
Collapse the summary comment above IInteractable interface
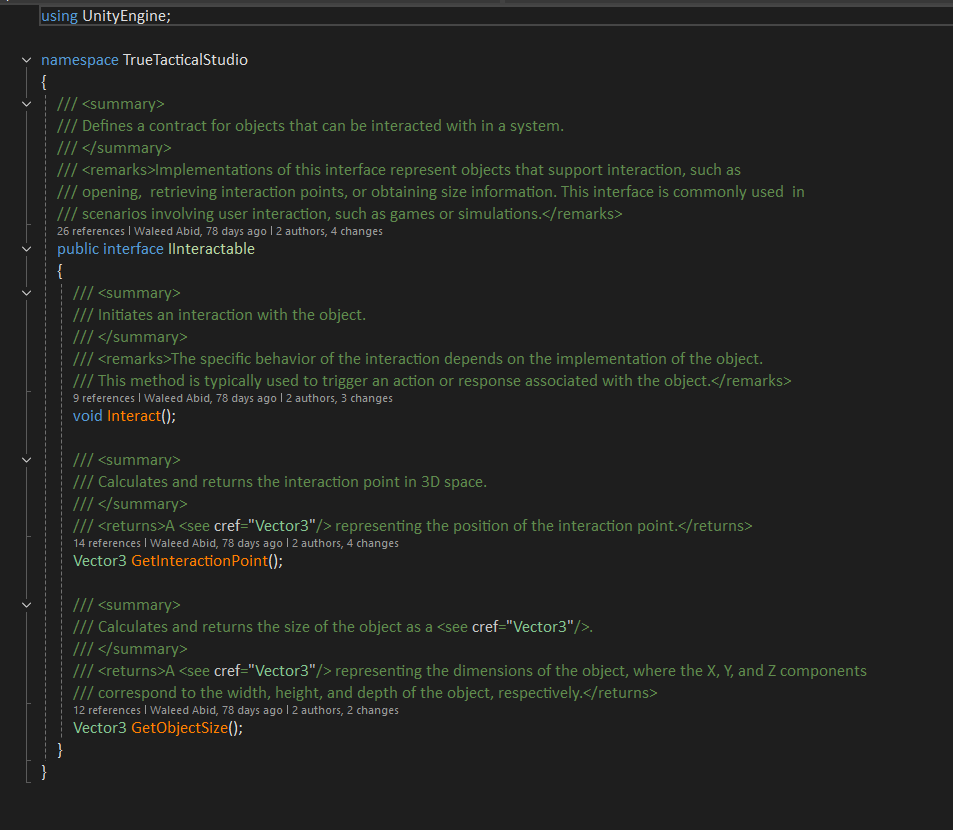click(x=26, y=104)
